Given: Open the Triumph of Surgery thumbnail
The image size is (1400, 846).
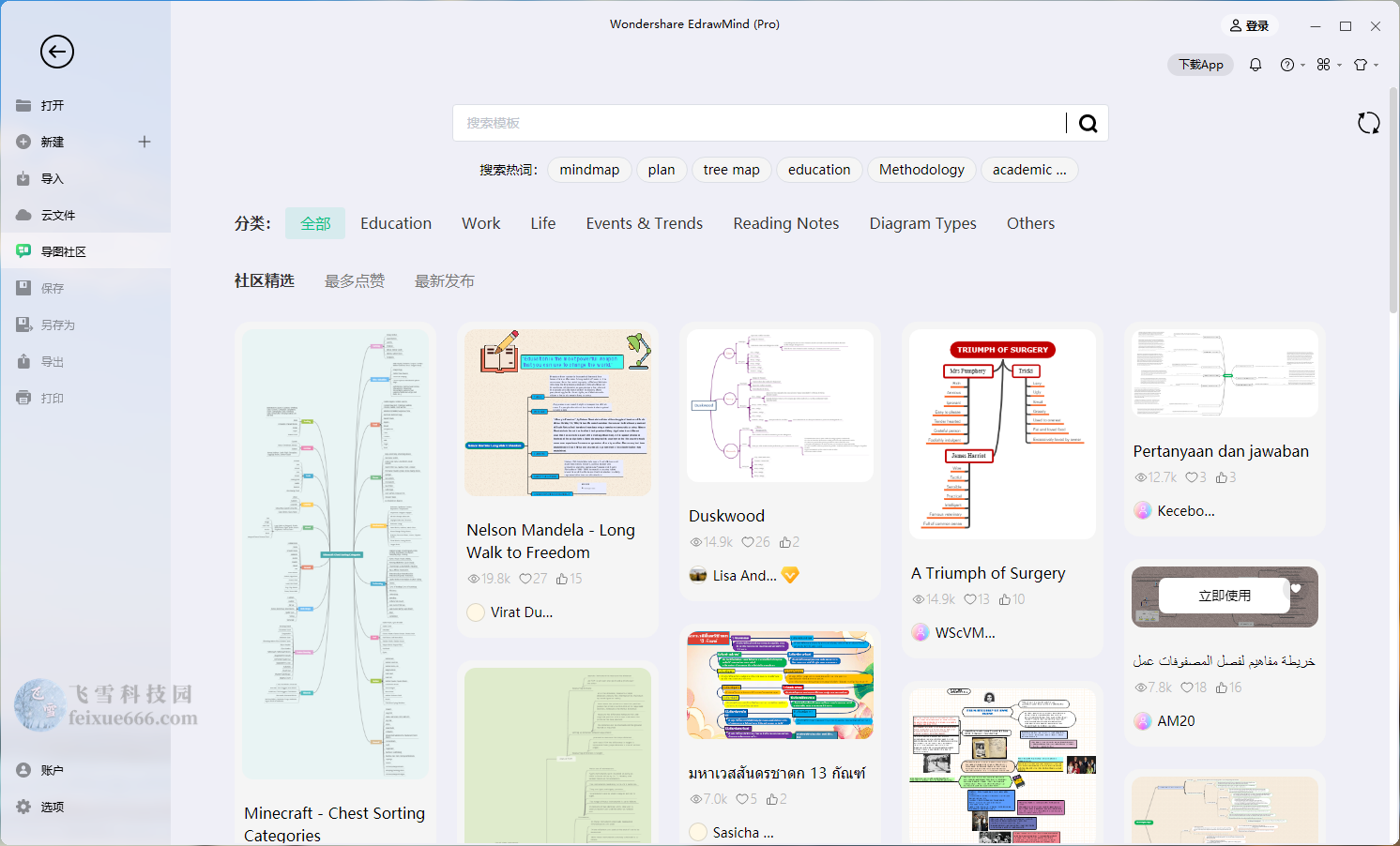Looking at the screenshot, I should pyautogui.click(x=1002, y=434).
